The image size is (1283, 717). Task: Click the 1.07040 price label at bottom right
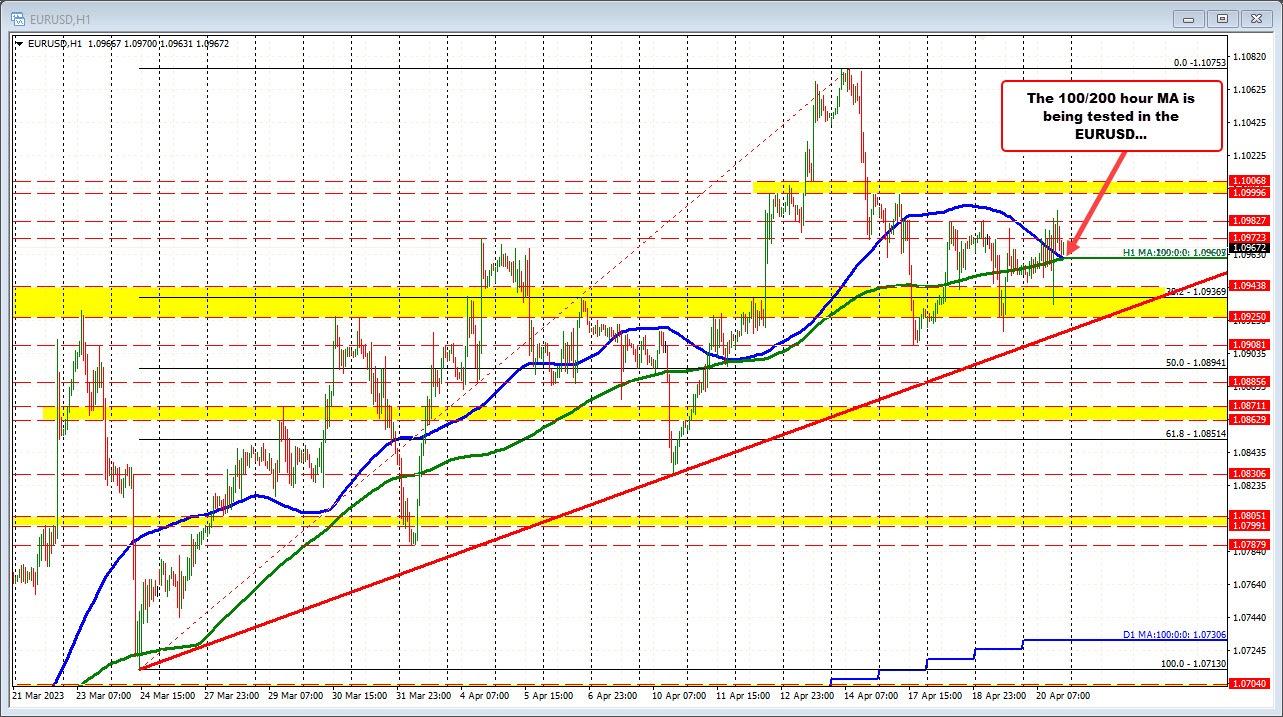1248,683
